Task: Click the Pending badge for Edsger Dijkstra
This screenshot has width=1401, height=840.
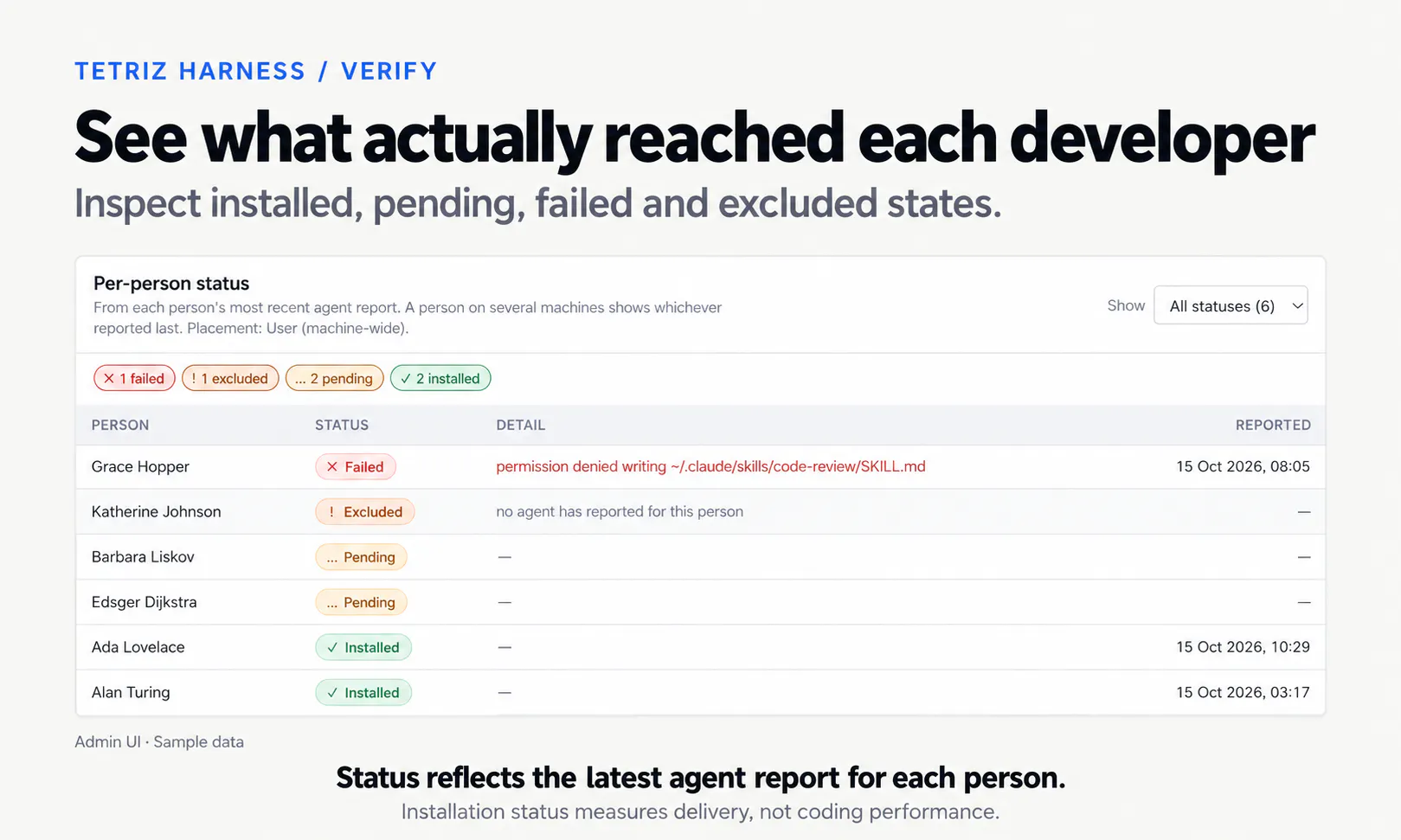Action: click(x=361, y=602)
